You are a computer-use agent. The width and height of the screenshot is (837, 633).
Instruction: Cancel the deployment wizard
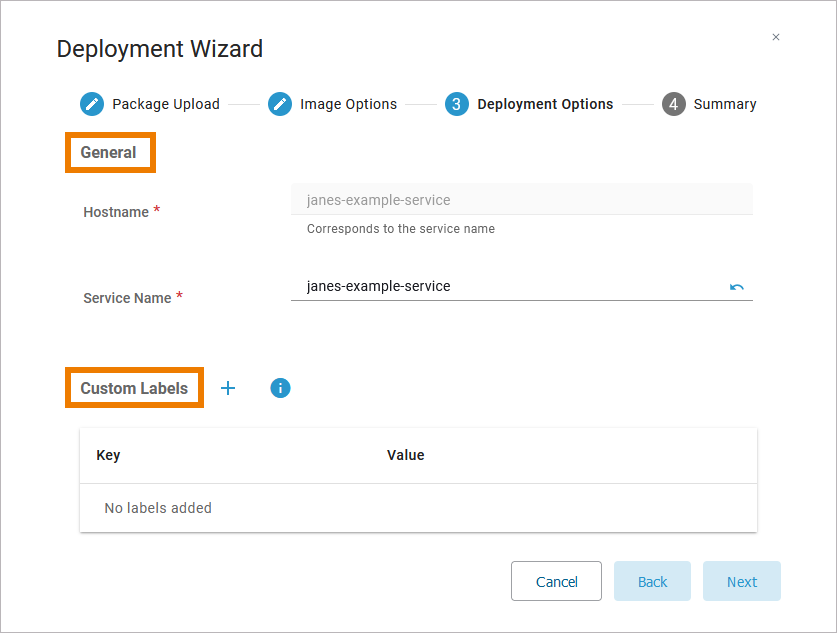coord(556,581)
